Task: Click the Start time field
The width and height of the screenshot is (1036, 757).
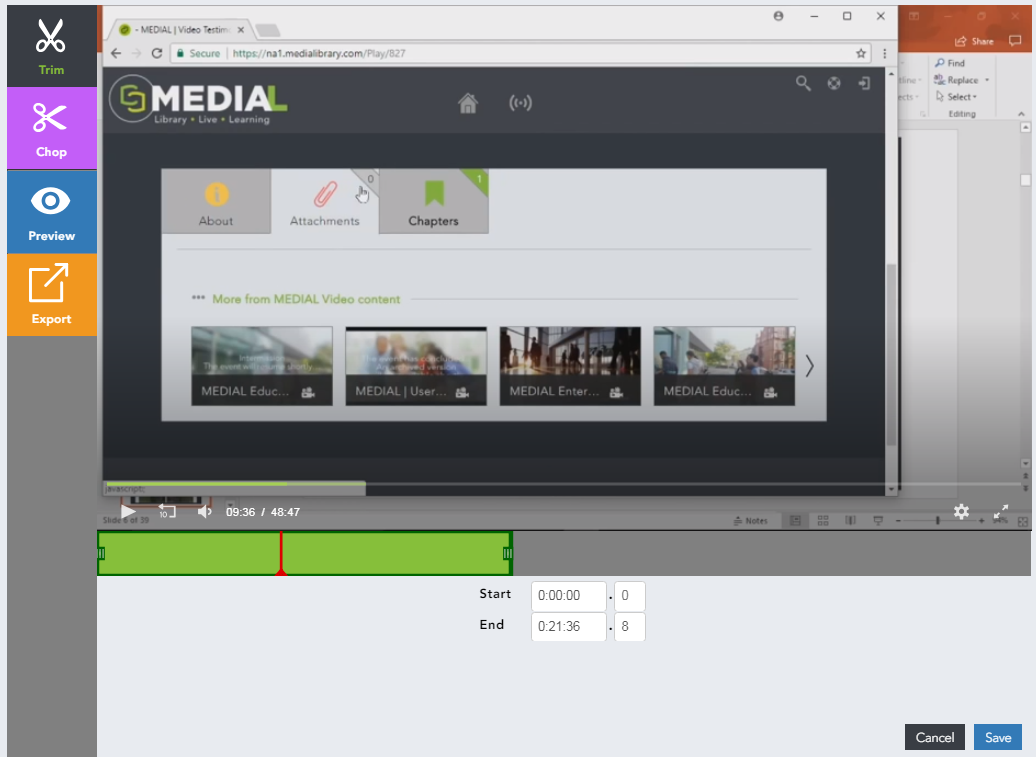Action: [569, 596]
